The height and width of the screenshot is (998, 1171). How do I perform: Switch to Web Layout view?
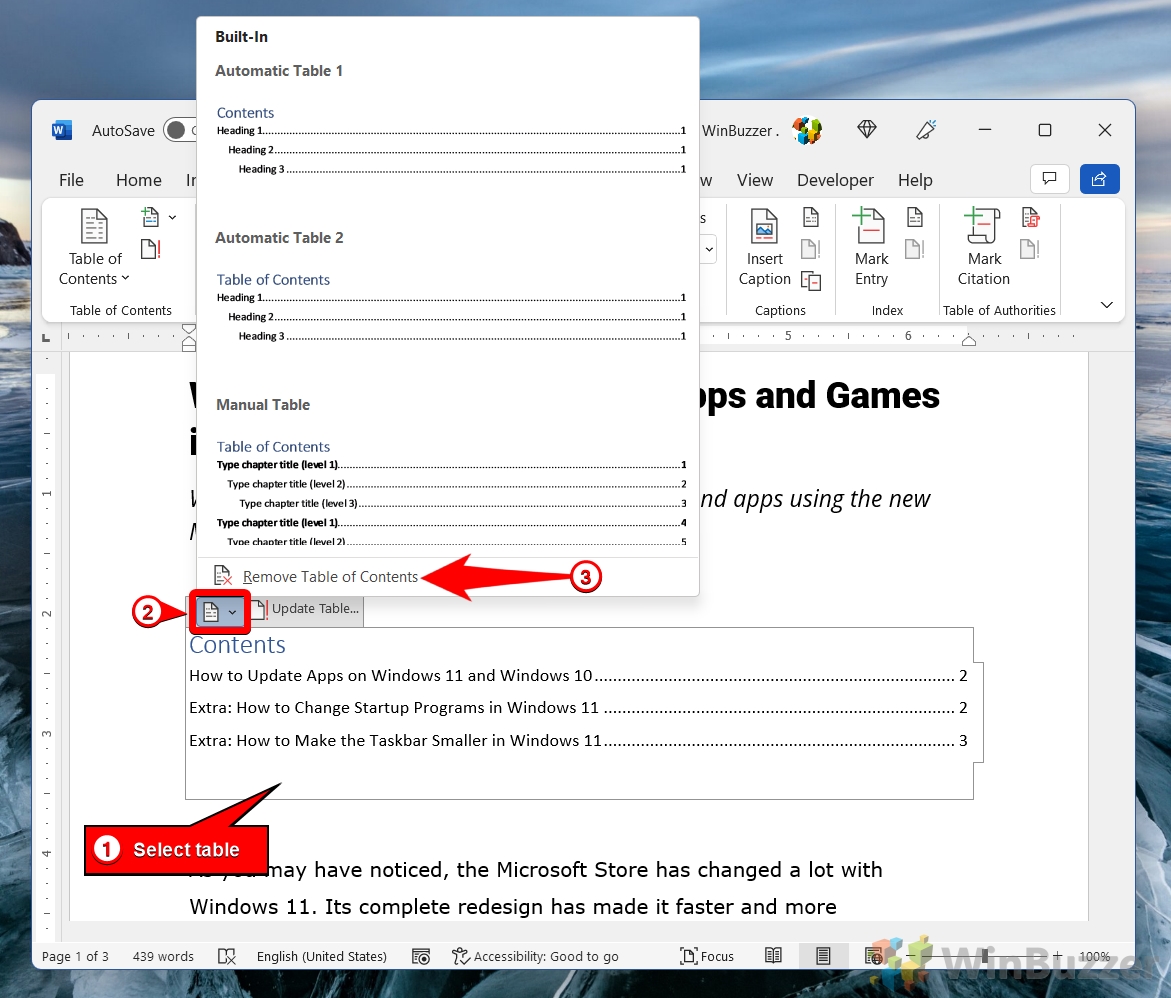(873, 955)
